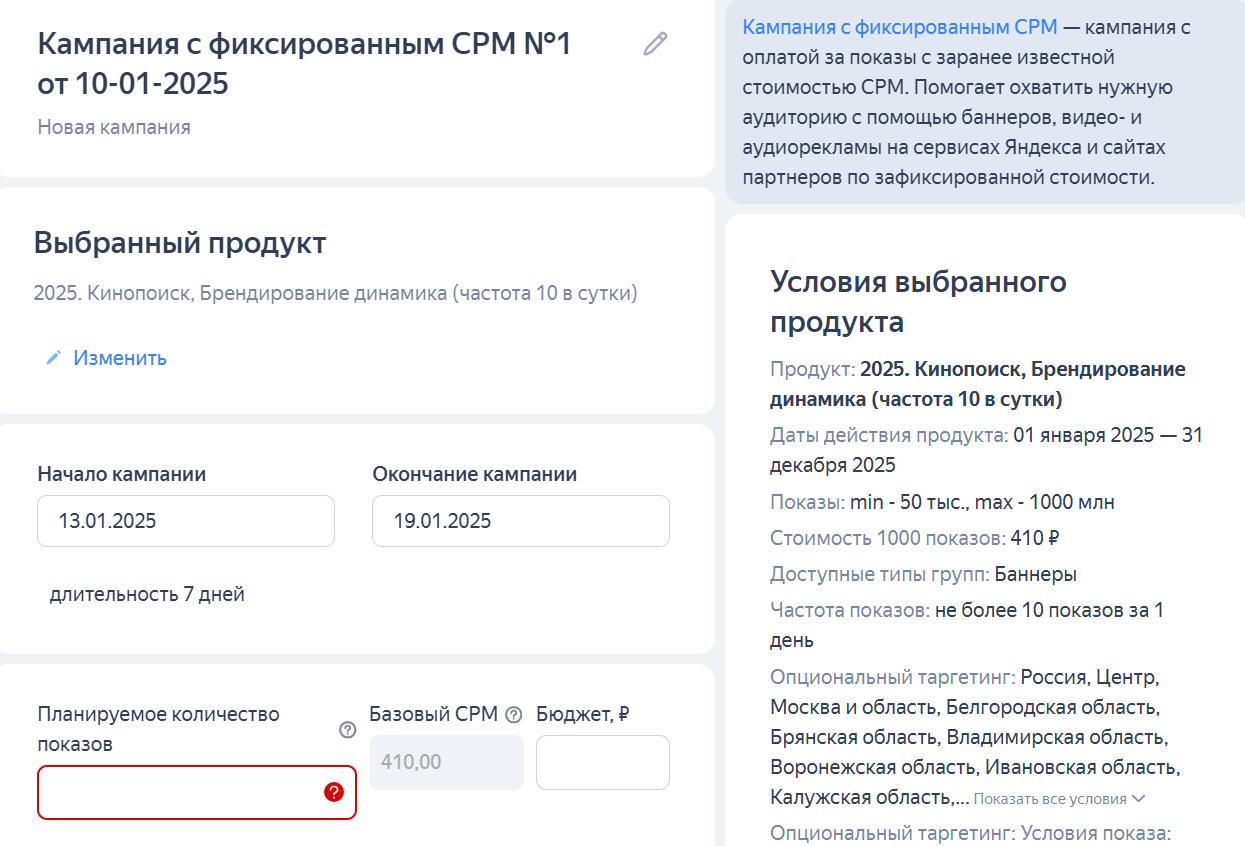Click the длительность 7 дней text
The image size is (1245, 846).
[x=147, y=595]
